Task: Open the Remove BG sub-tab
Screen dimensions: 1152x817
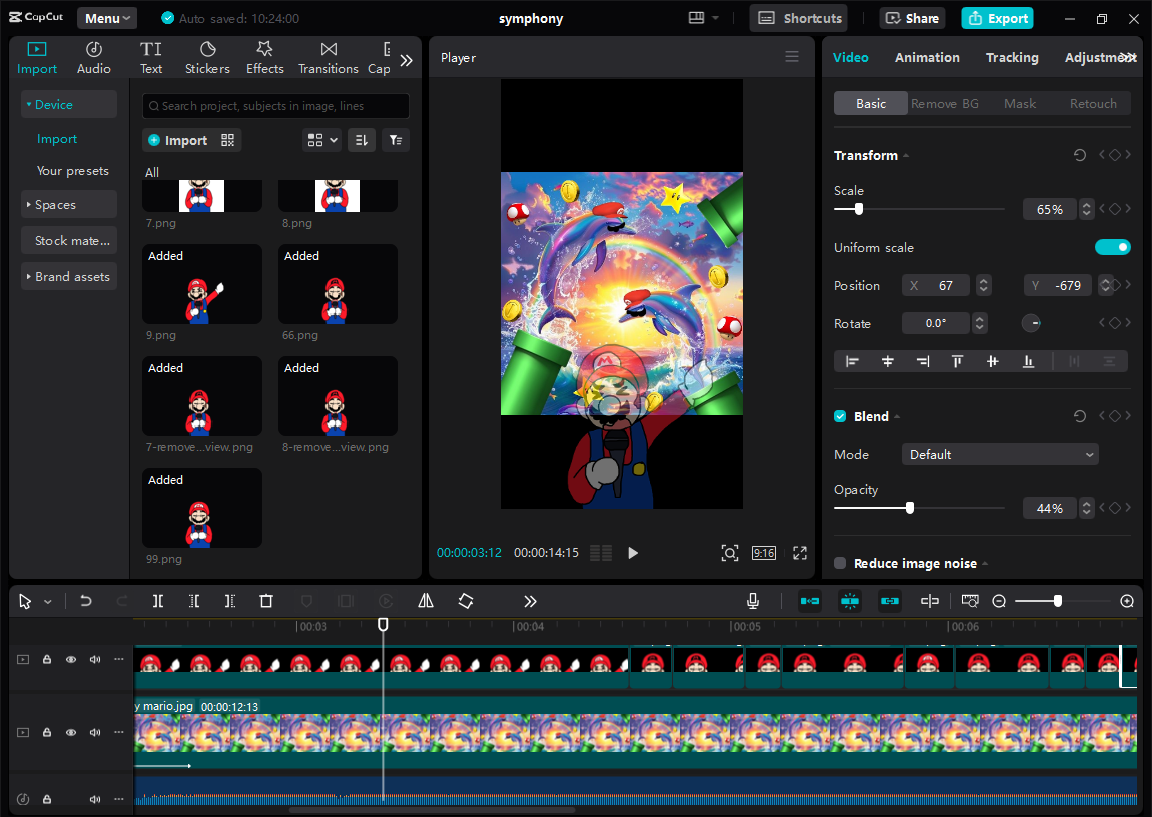Action: click(945, 104)
